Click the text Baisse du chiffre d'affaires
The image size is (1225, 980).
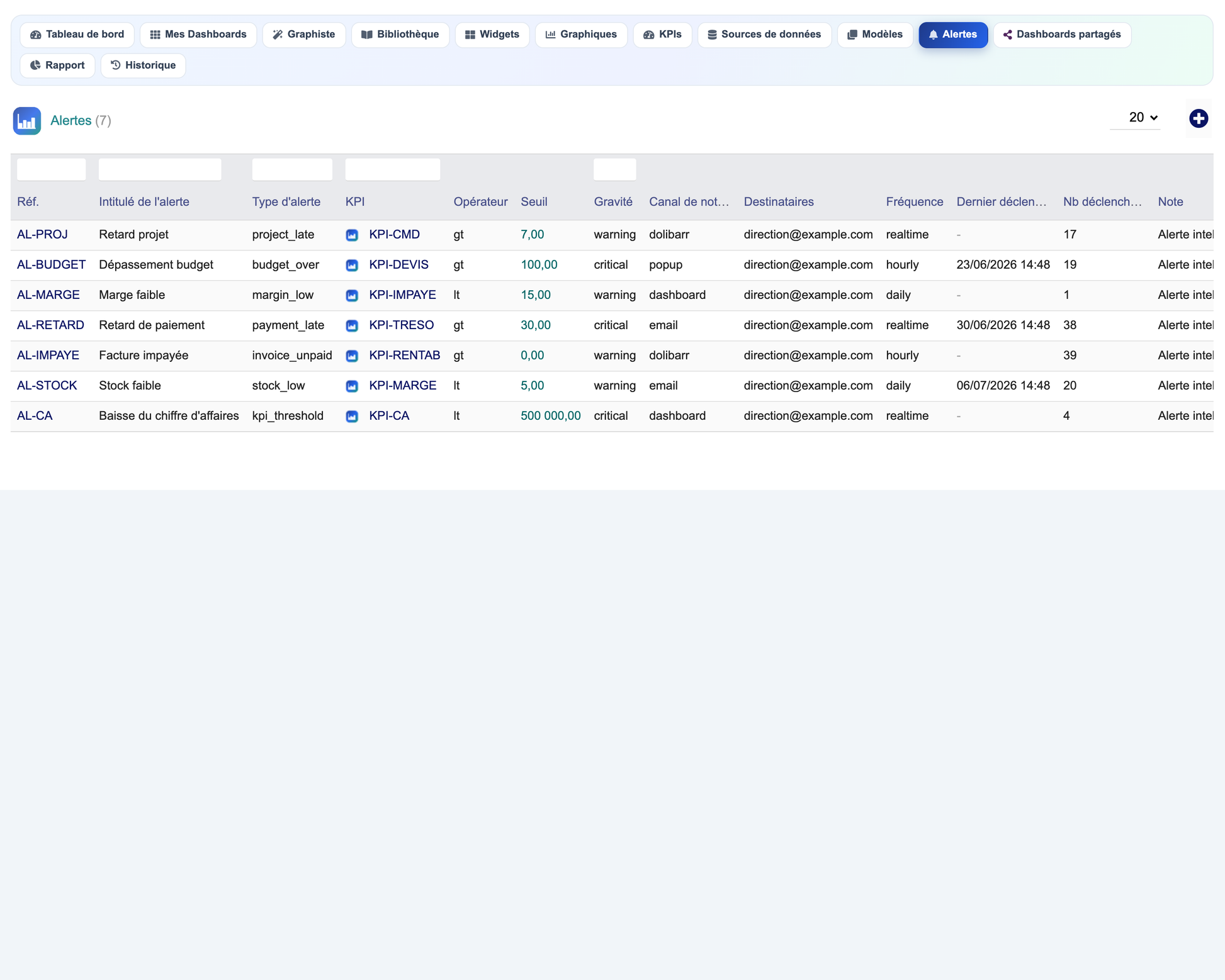pyautogui.click(x=169, y=416)
